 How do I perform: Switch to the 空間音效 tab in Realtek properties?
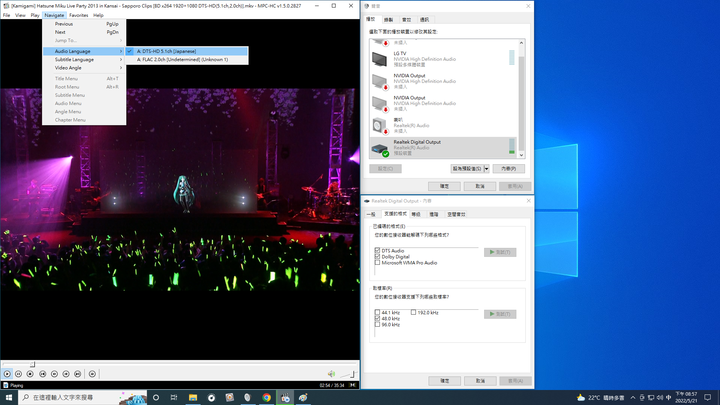[x=456, y=214]
